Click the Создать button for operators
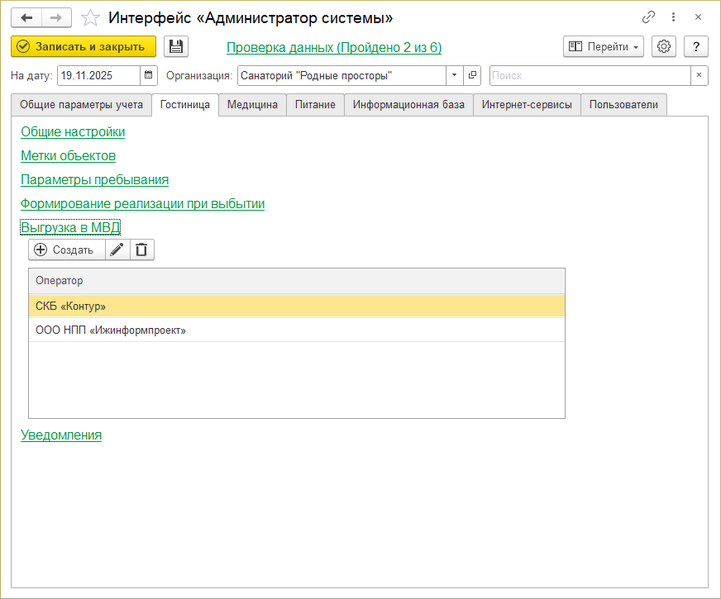This screenshot has height=599, width=721. click(65, 250)
